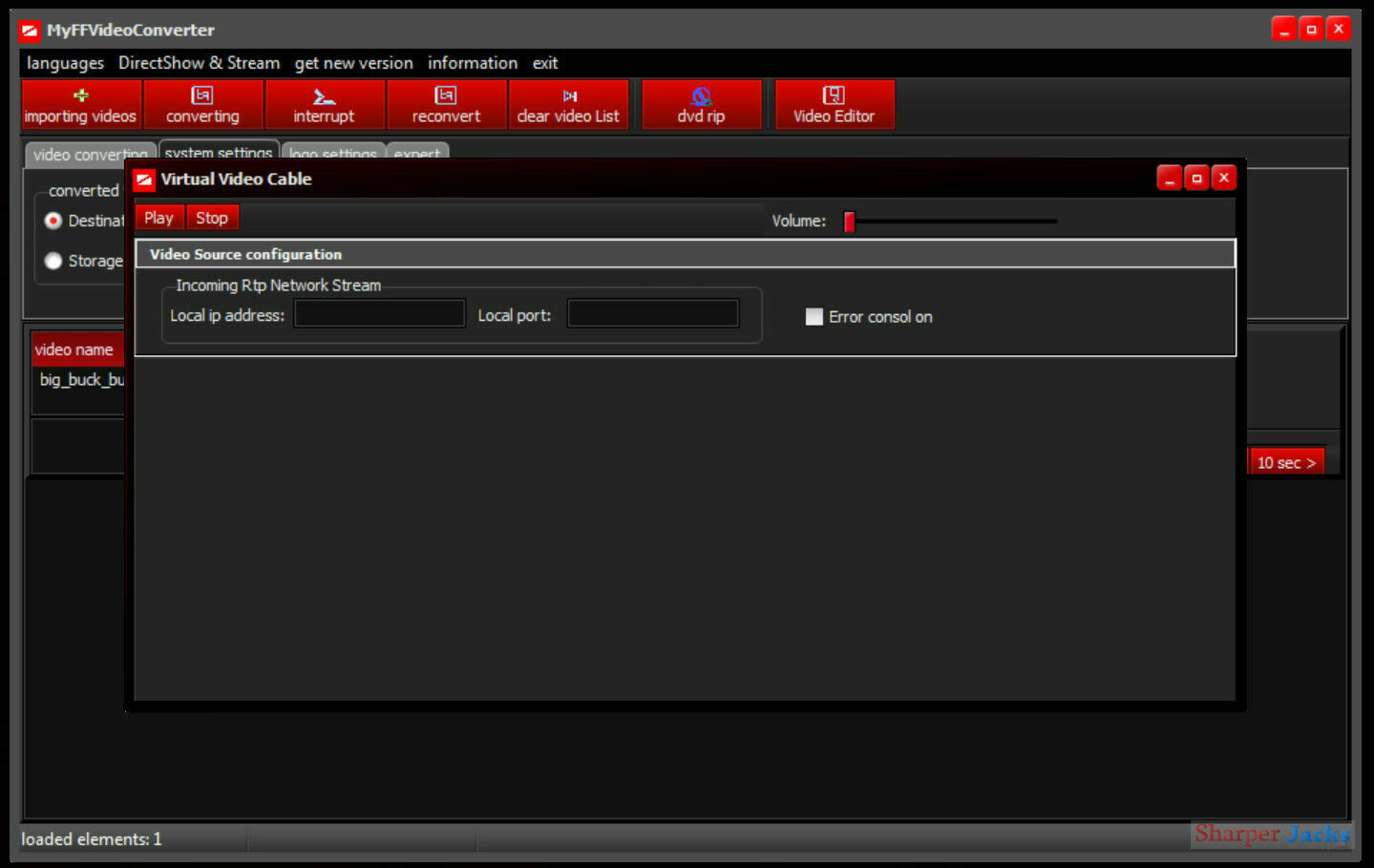1374x868 pixels.
Task: Close the MyFFVideoConverter main window
Action: [1339, 30]
